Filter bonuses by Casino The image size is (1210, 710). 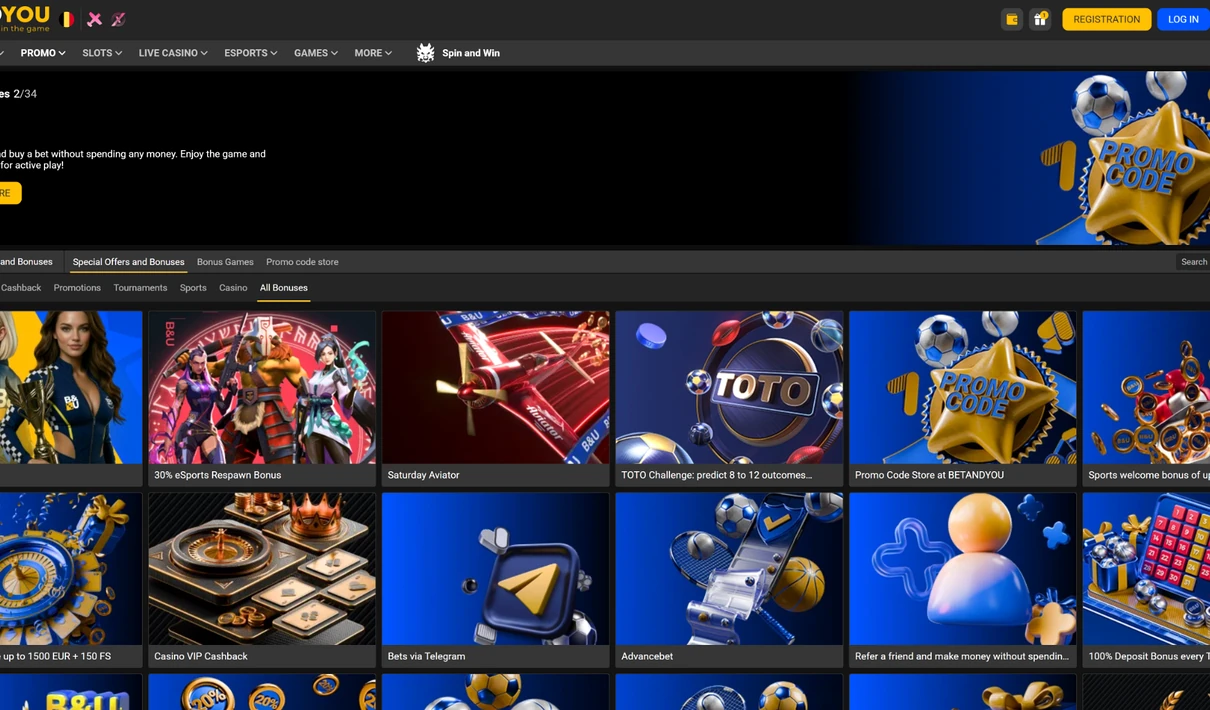coord(233,288)
